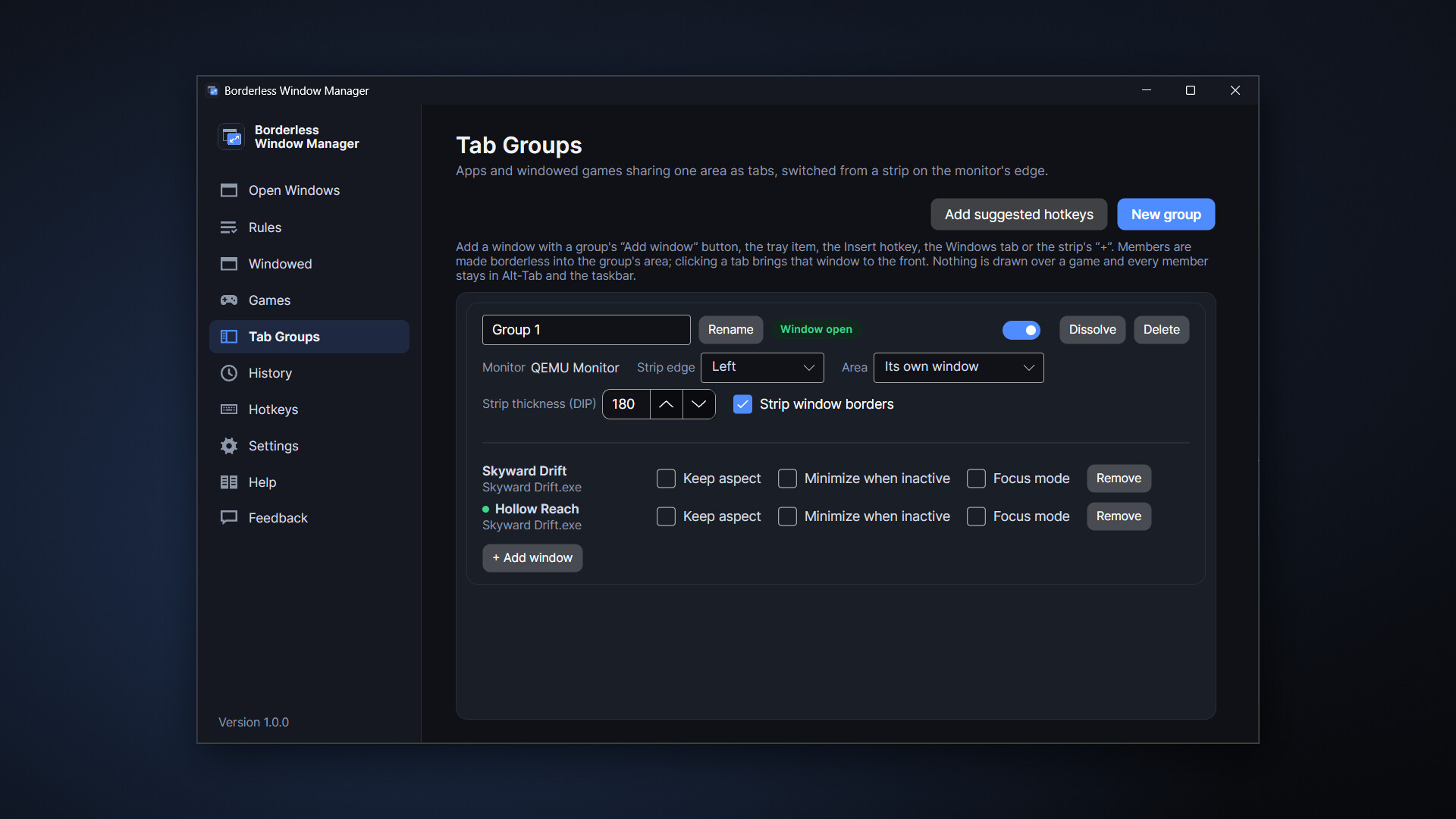Click the strip thickness 180 value field
Viewport: 1456px width, 819px height.
(626, 404)
